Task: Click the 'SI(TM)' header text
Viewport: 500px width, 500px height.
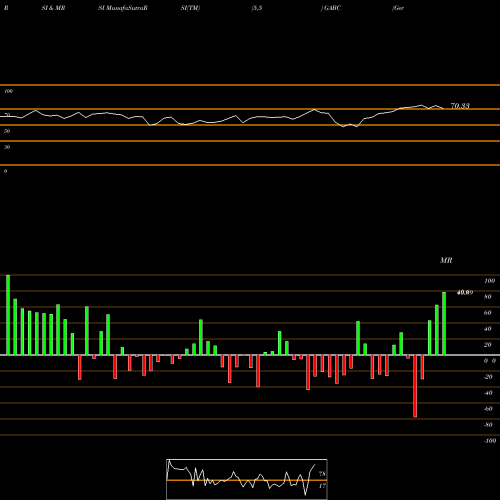Action: coord(190,8)
